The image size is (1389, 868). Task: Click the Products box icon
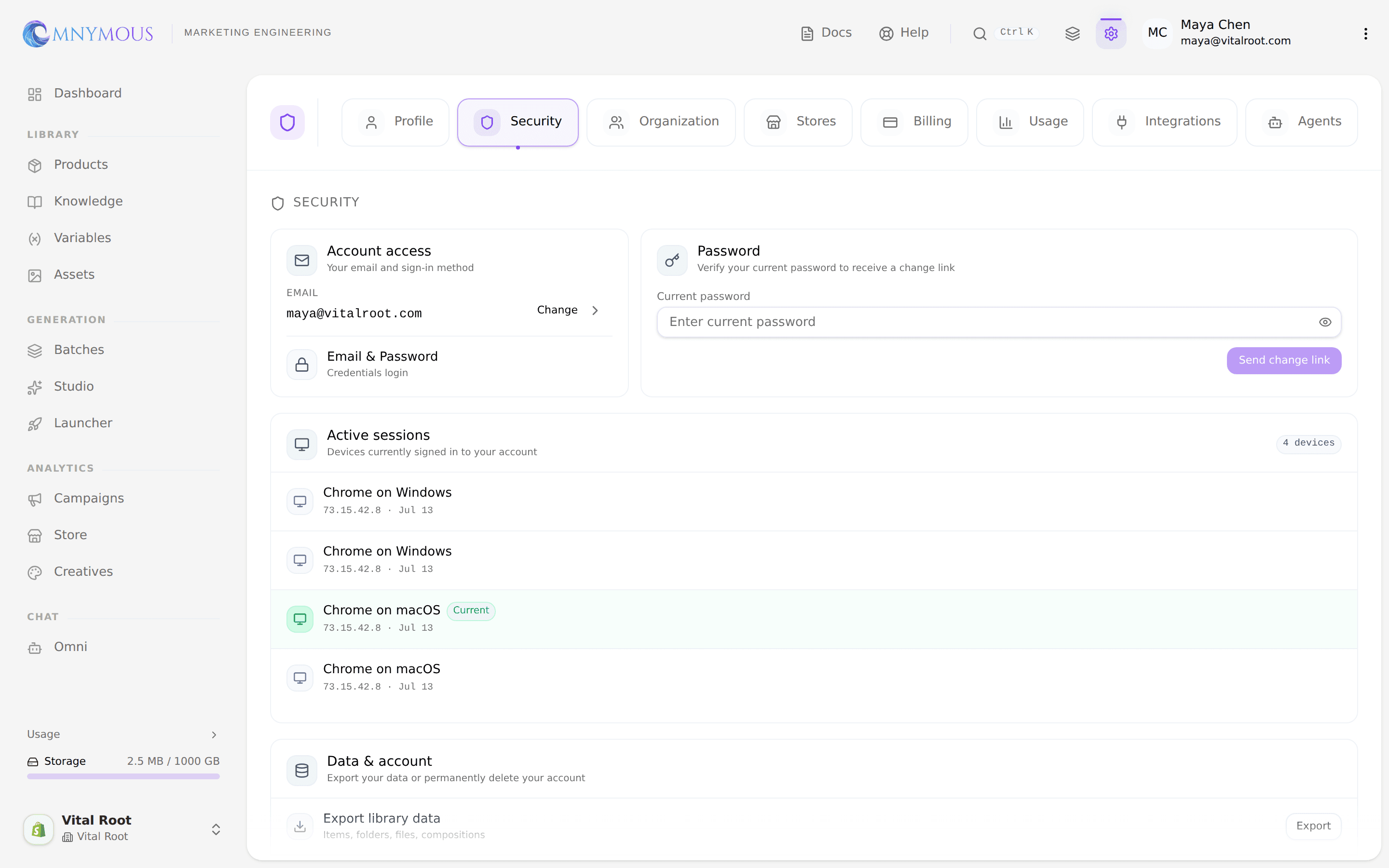pos(34,165)
